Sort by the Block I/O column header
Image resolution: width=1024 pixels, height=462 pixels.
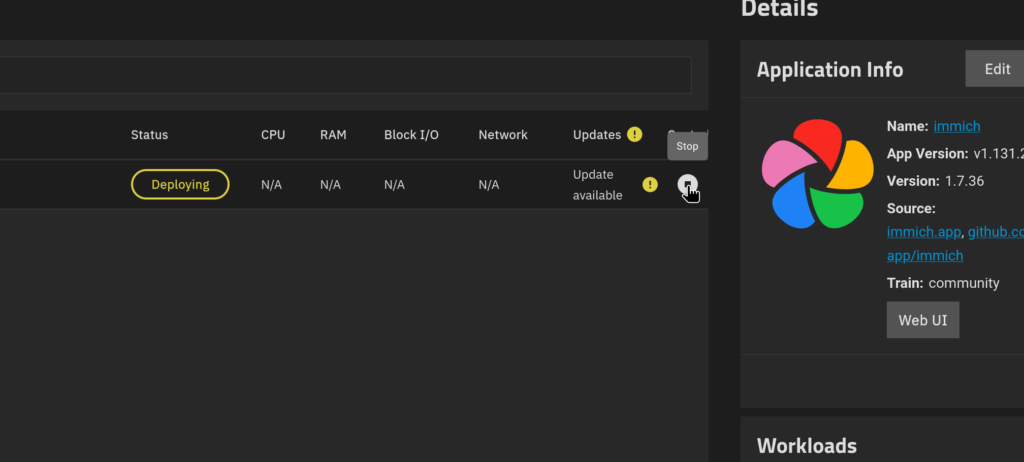click(411, 135)
